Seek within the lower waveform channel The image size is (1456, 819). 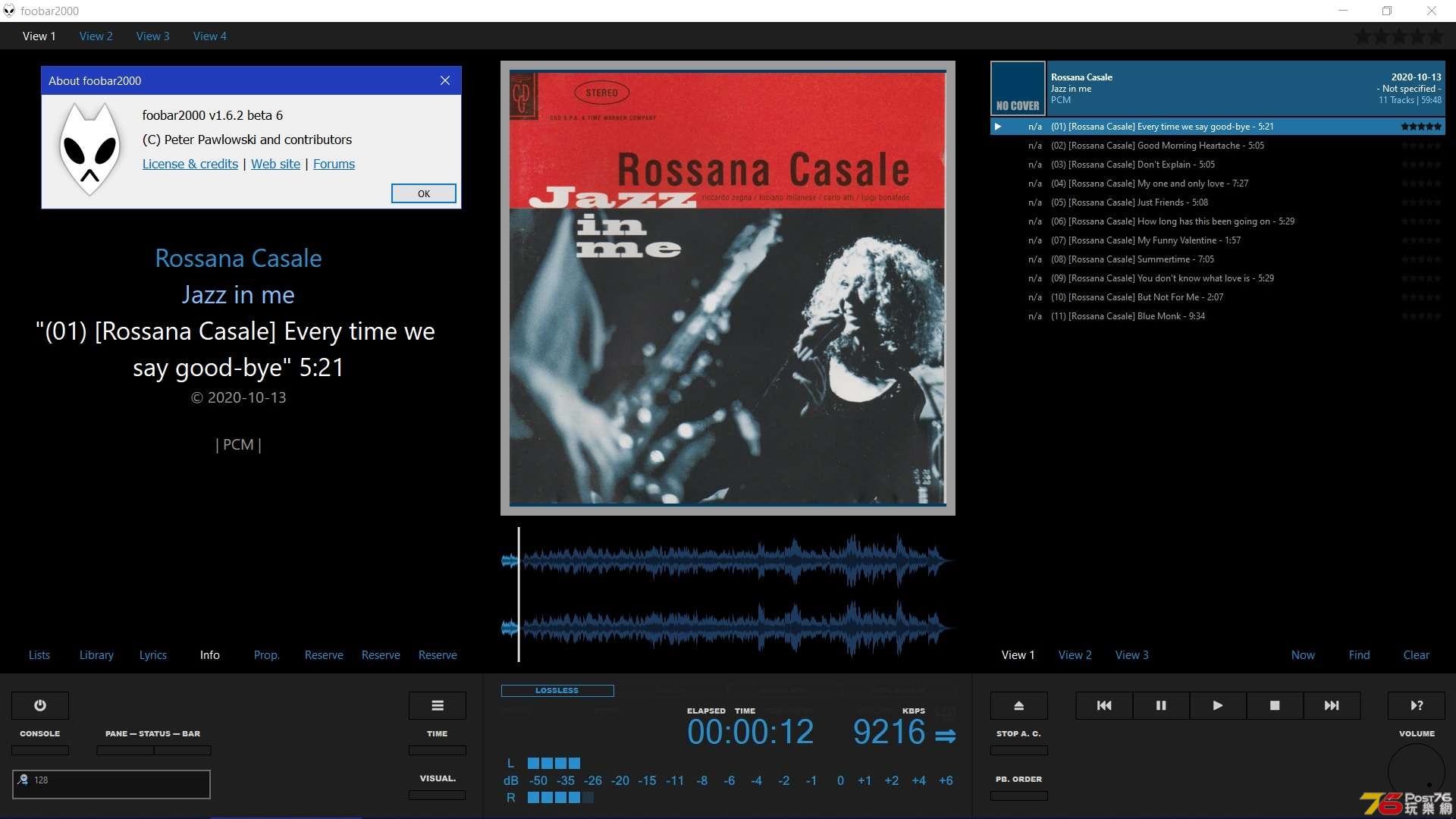(728, 627)
